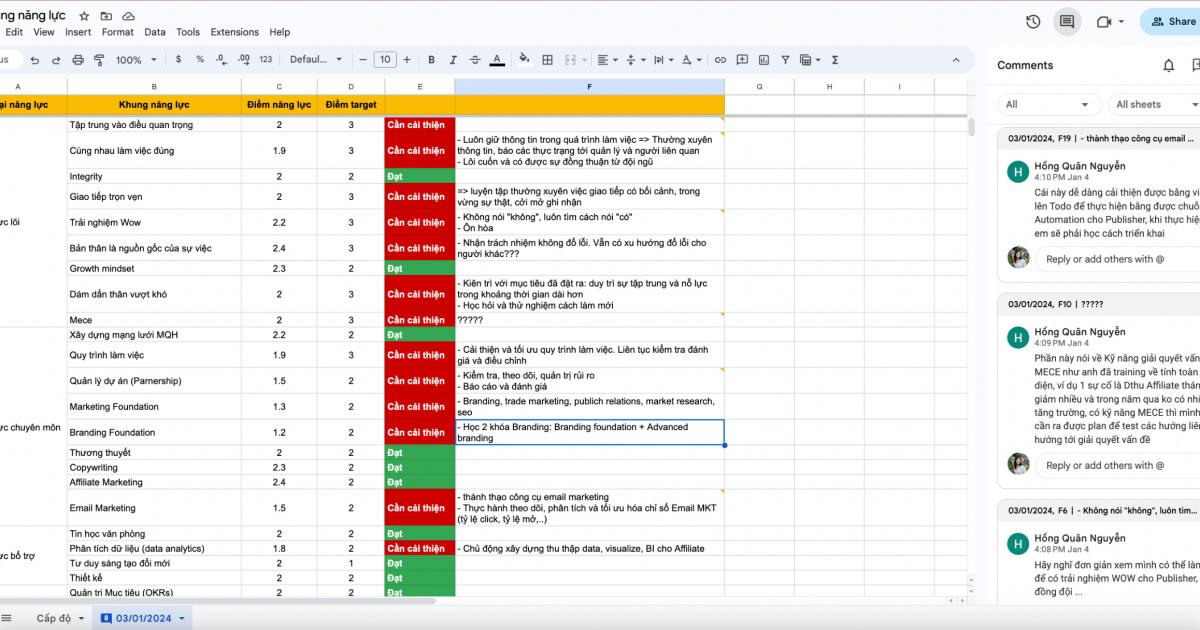This screenshot has width=1200, height=630.
Task: Open the View menu
Action: (x=44, y=32)
